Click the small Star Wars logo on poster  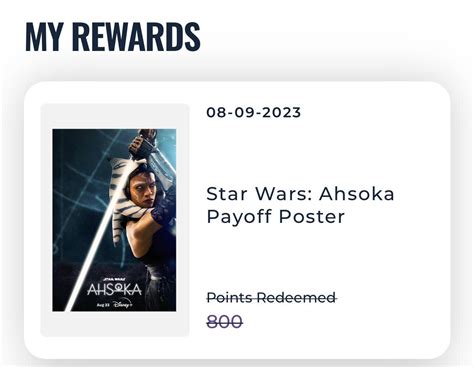click(113, 277)
